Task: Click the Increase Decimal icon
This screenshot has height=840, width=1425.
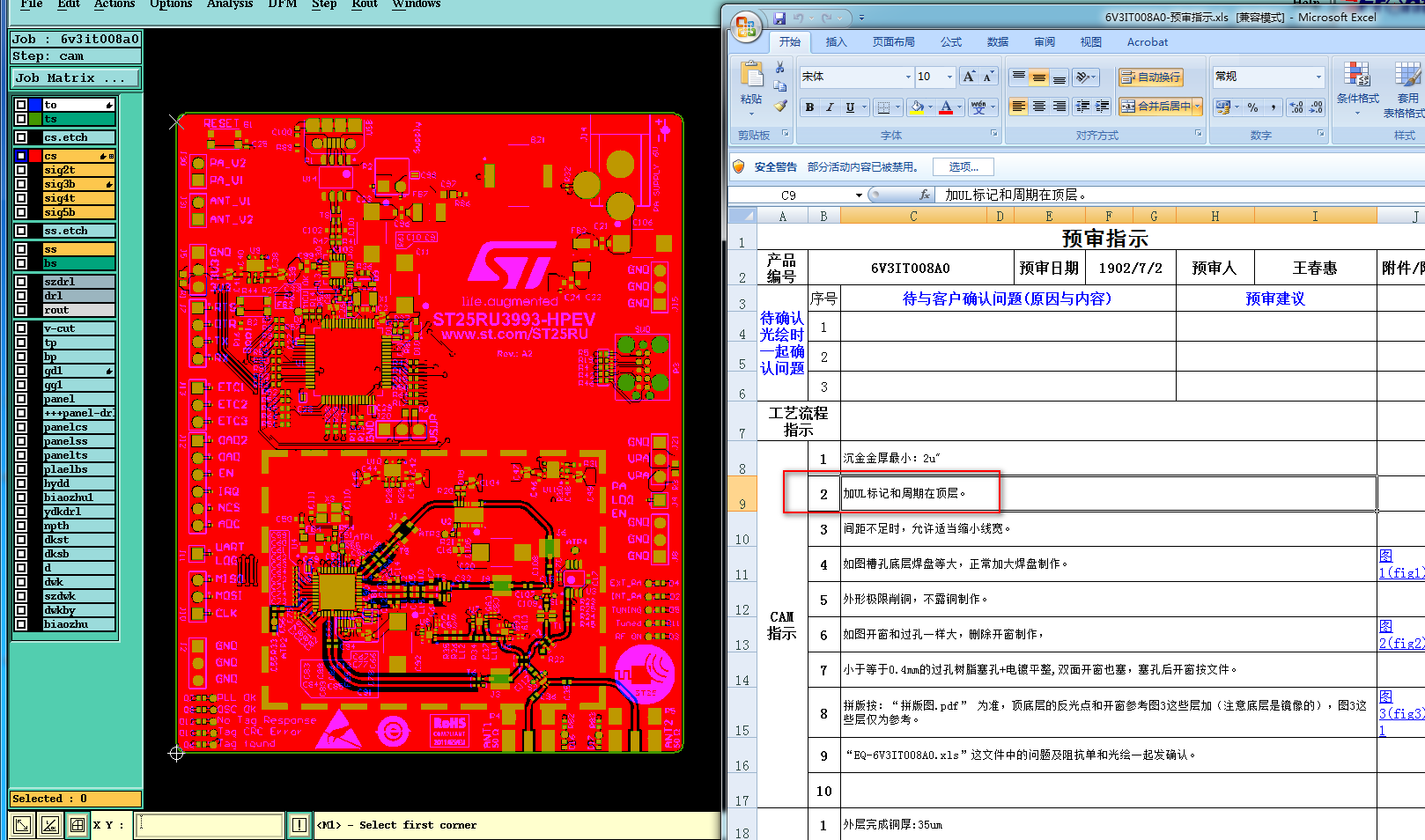Action: pyautogui.click(x=1296, y=107)
